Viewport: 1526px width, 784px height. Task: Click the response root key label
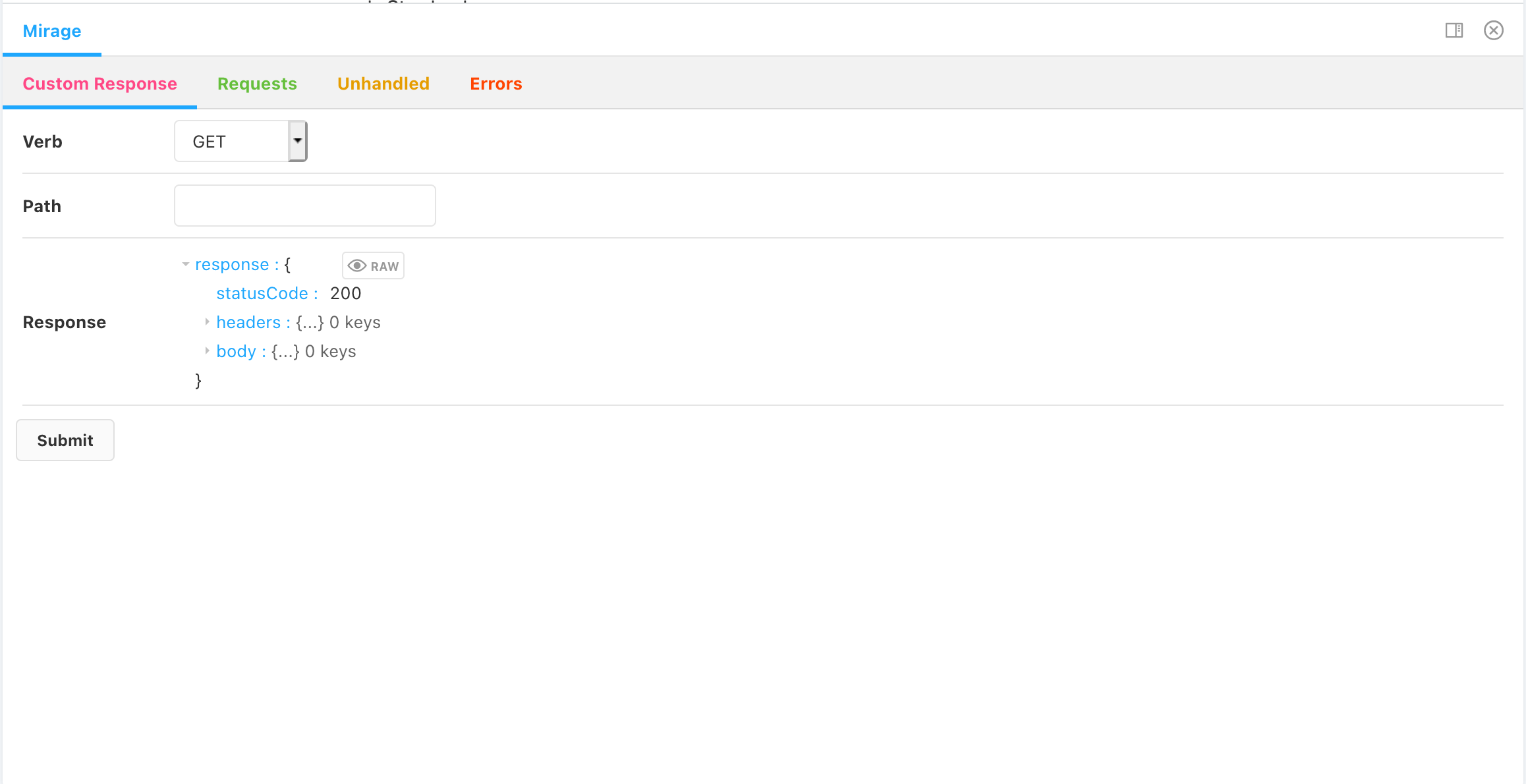(x=232, y=264)
